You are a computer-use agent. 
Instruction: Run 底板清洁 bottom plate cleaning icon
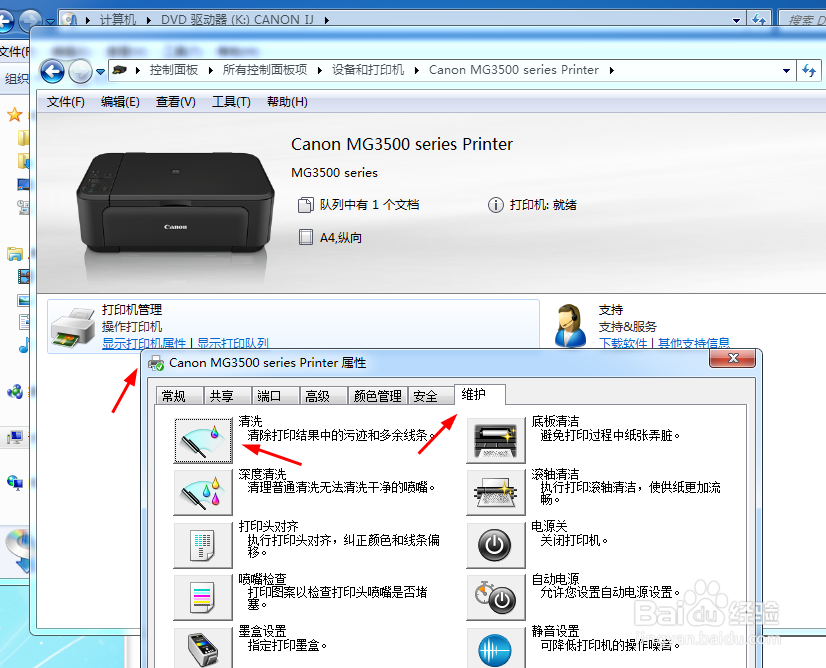pyautogui.click(x=496, y=440)
